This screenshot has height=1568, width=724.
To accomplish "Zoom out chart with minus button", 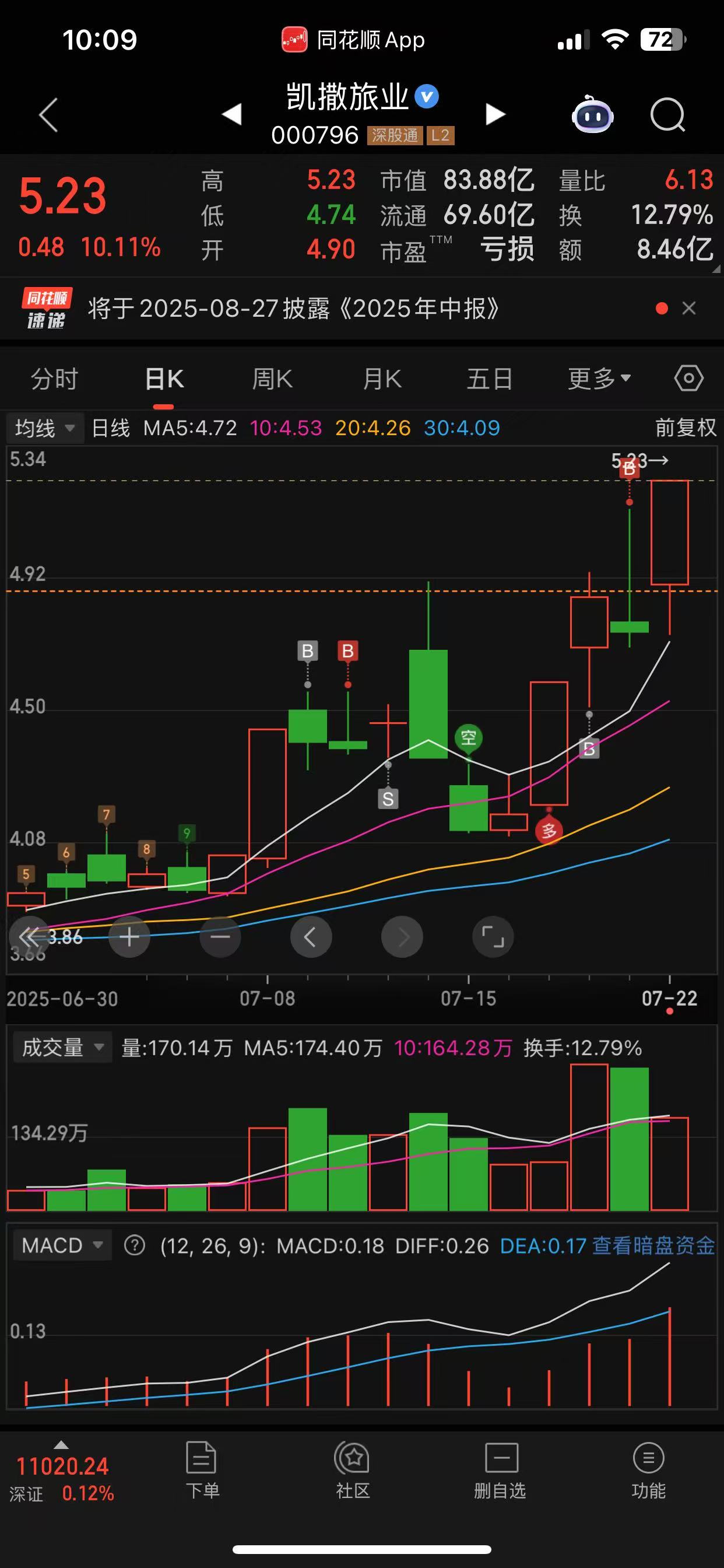I will coord(220,937).
